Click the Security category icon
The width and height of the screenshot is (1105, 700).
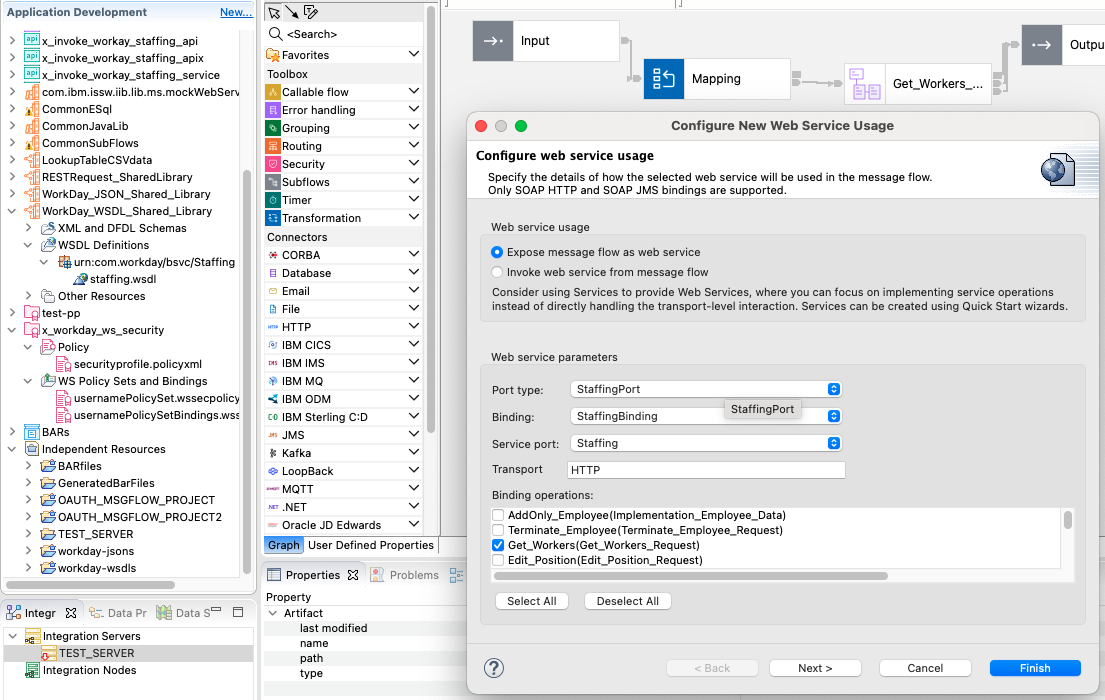point(273,164)
